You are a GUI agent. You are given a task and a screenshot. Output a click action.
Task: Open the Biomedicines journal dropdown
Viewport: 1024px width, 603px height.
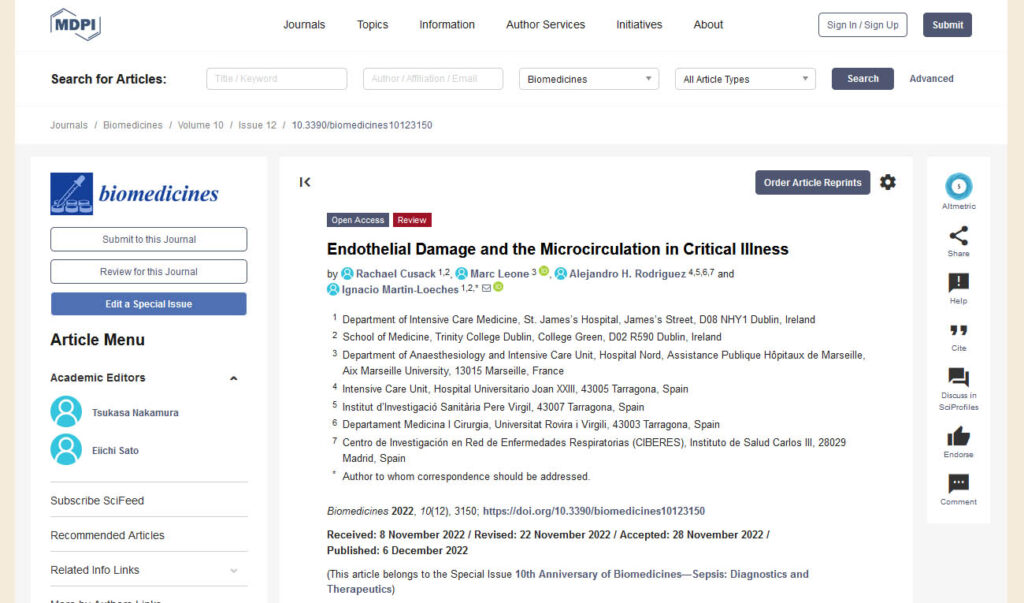click(x=589, y=79)
